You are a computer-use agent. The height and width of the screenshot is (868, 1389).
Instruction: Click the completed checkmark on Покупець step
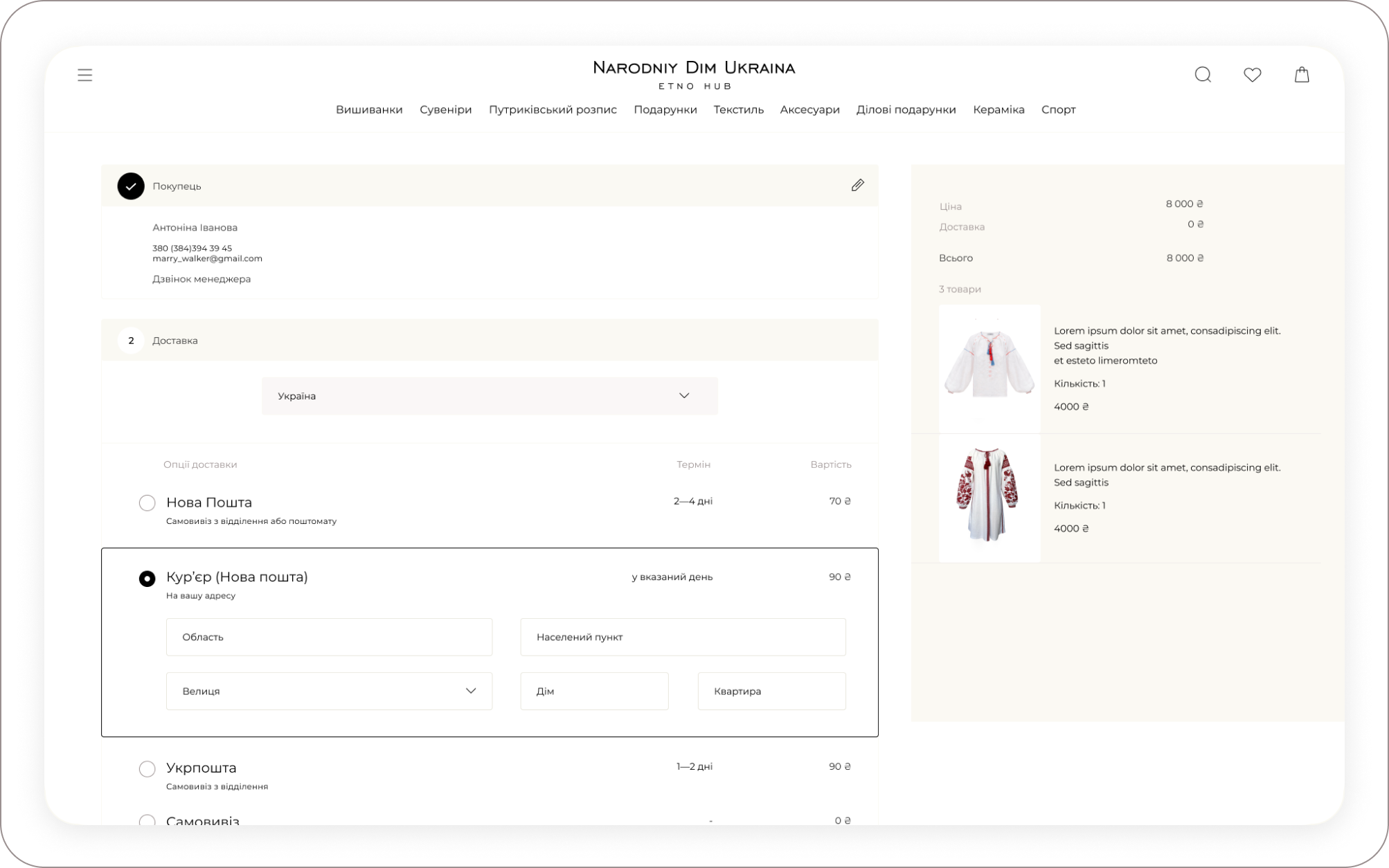[131, 186]
